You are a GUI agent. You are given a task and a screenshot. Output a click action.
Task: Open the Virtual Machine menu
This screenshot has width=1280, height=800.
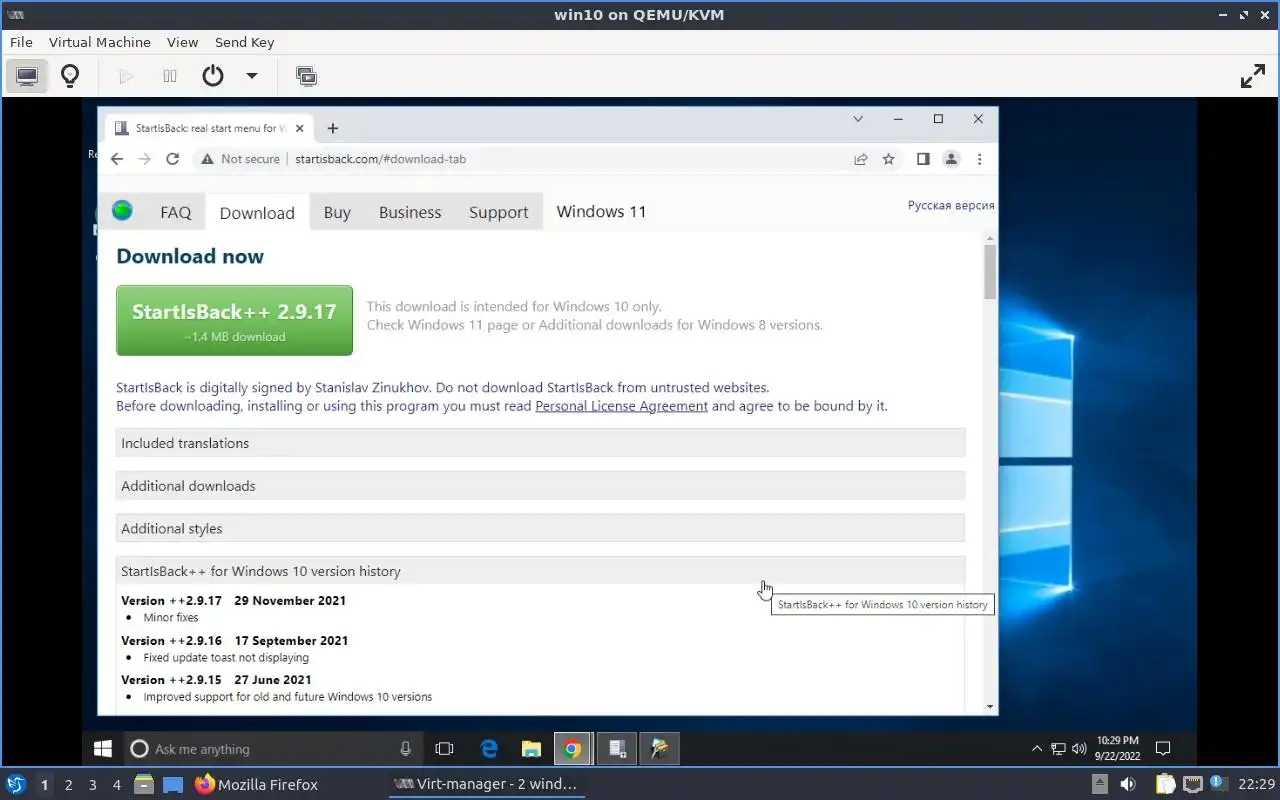(x=100, y=42)
